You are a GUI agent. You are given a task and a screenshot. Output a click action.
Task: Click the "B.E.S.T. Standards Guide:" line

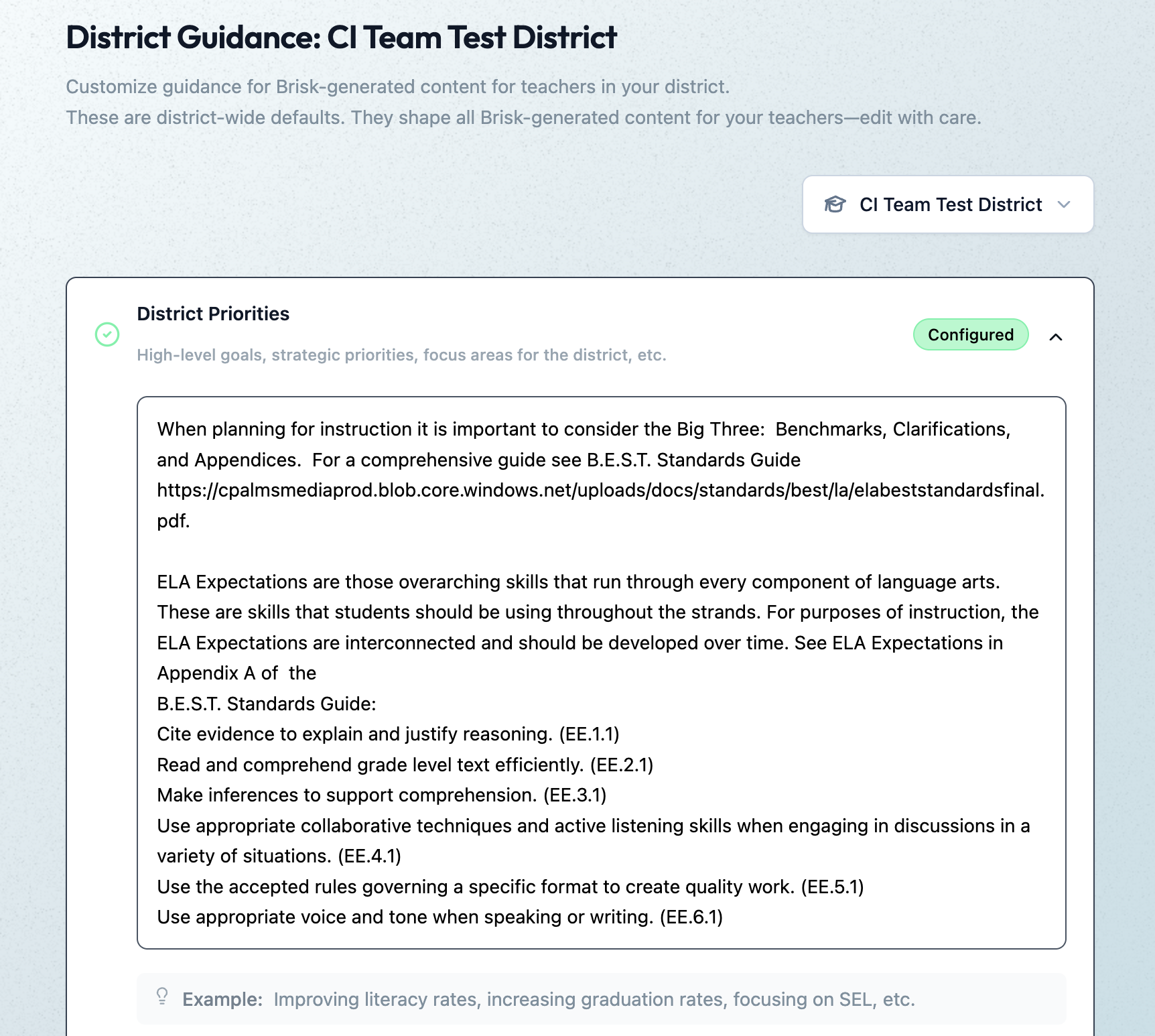tap(267, 704)
